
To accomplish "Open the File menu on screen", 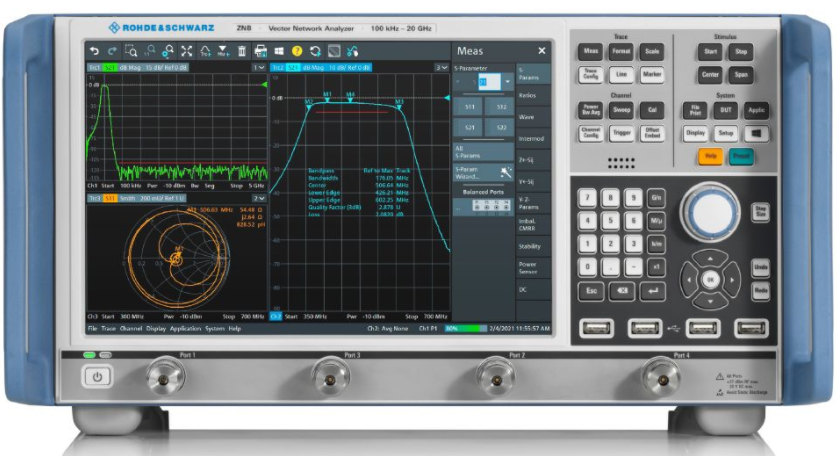I will 92,328.
